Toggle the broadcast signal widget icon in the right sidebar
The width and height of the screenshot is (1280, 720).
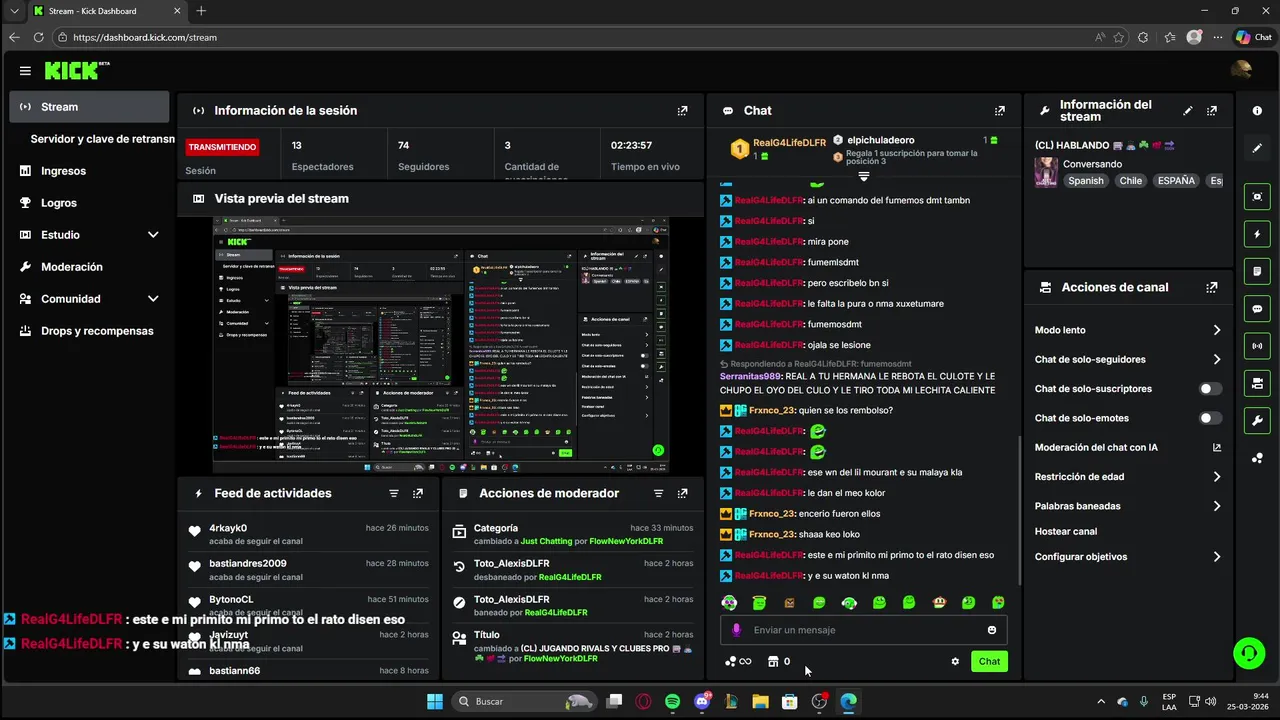1257,346
